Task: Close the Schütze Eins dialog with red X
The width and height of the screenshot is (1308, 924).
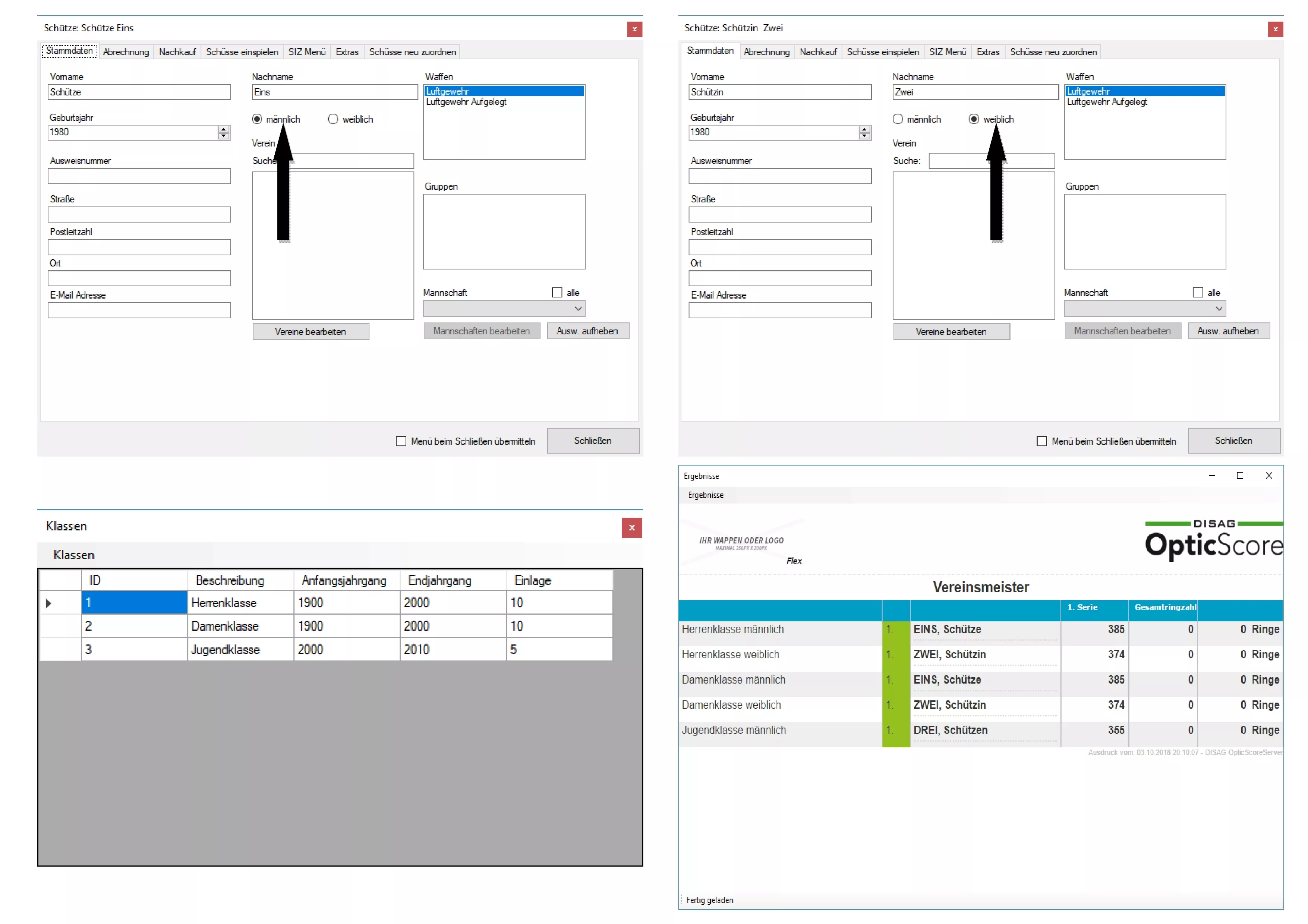Action: click(x=634, y=29)
